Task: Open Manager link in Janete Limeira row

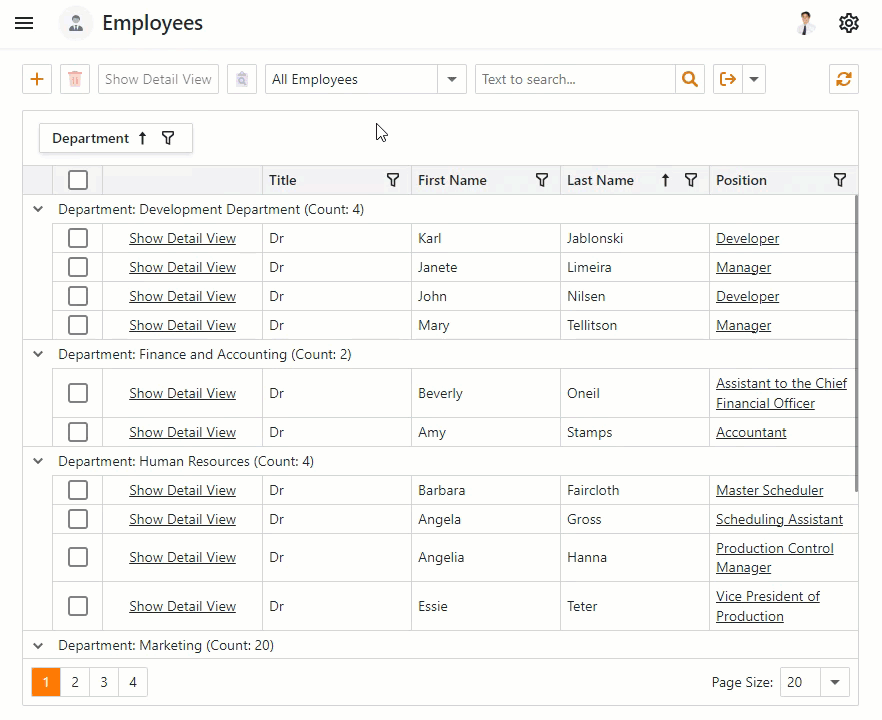Action: pyautogui.click(x=743, y=268)
